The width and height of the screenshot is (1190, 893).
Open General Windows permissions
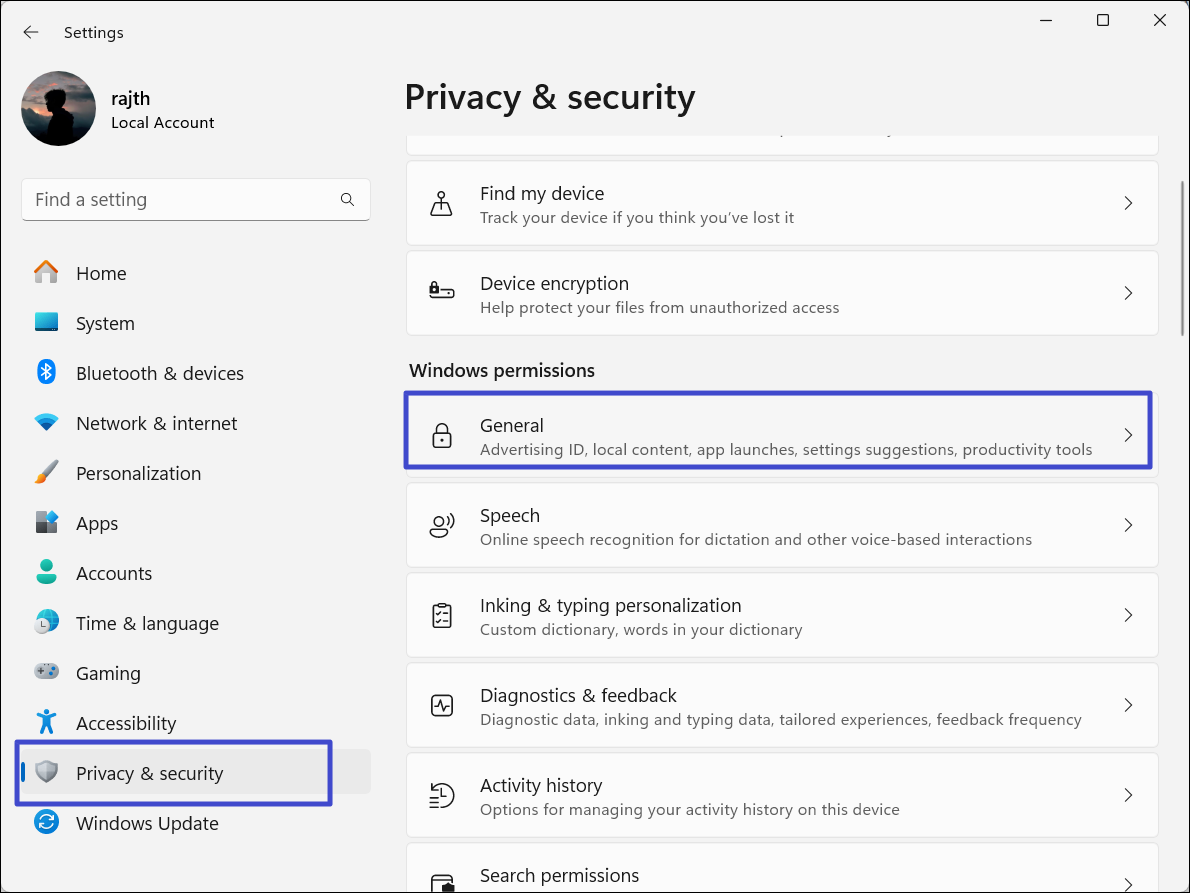(780, 436)
